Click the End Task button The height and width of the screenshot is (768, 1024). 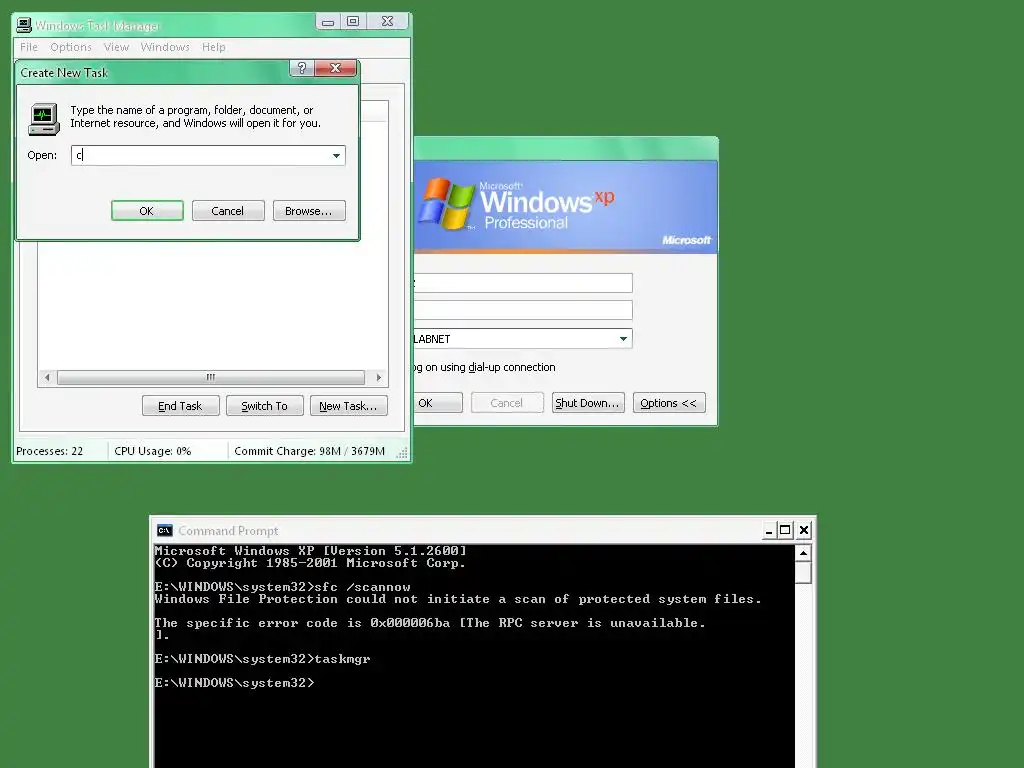pos(180,406)
